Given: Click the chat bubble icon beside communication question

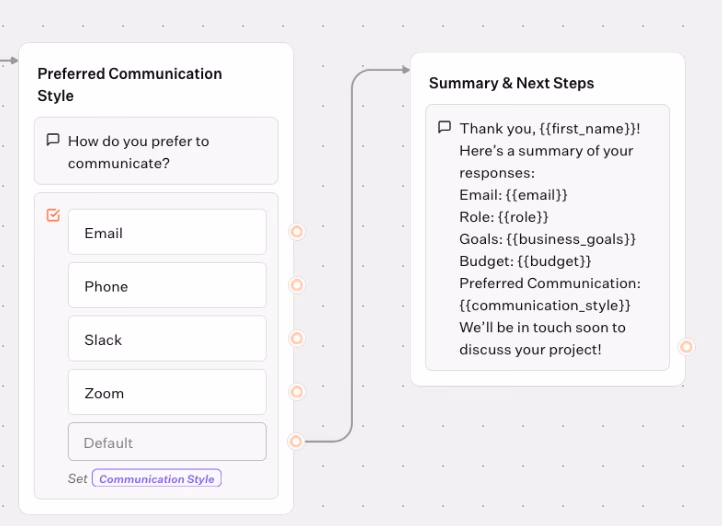Looking at the screenshot, I should [53, 140].
